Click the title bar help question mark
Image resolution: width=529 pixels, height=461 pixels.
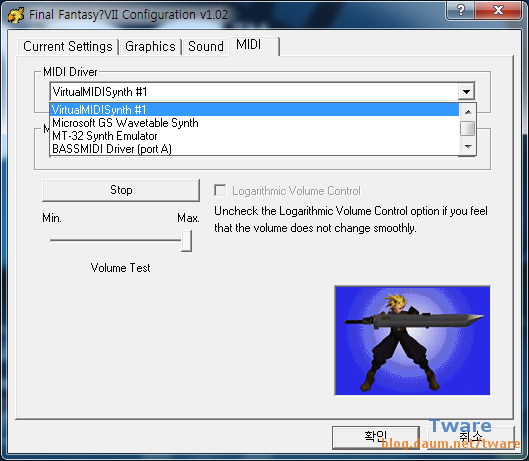tap(461, 10)
